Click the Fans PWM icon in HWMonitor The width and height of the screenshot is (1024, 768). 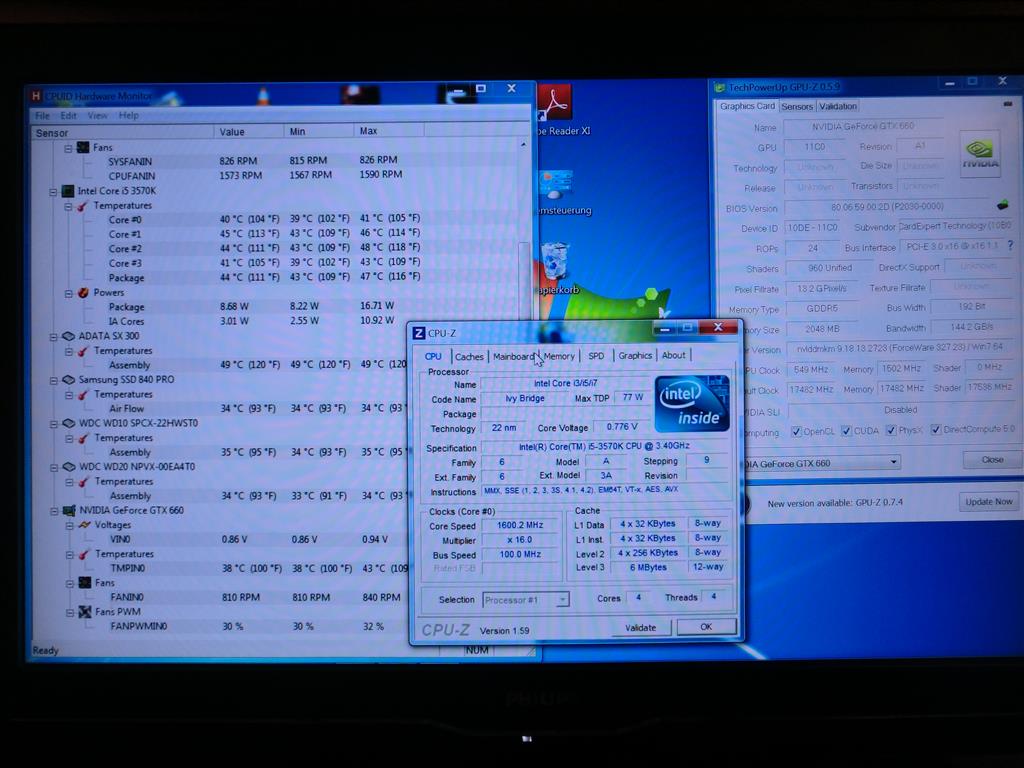coord(85,612)
